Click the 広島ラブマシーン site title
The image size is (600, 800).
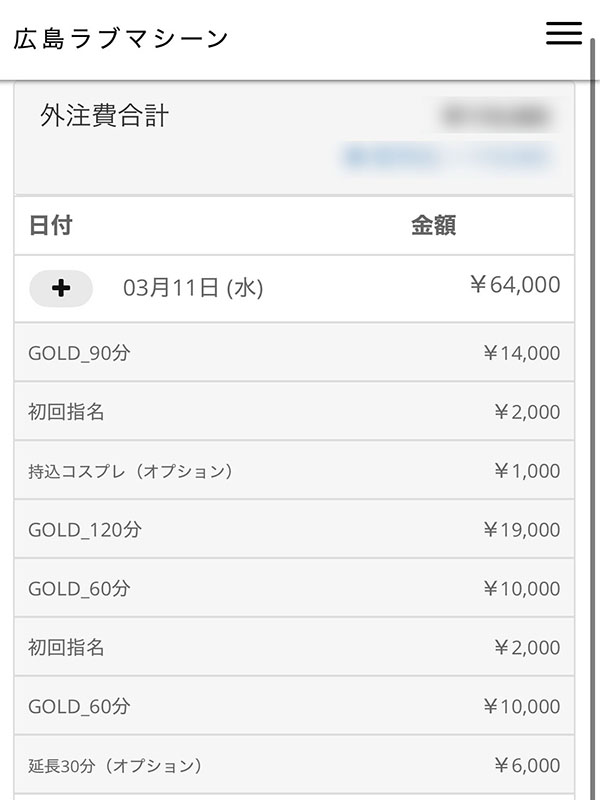(122, 38)
